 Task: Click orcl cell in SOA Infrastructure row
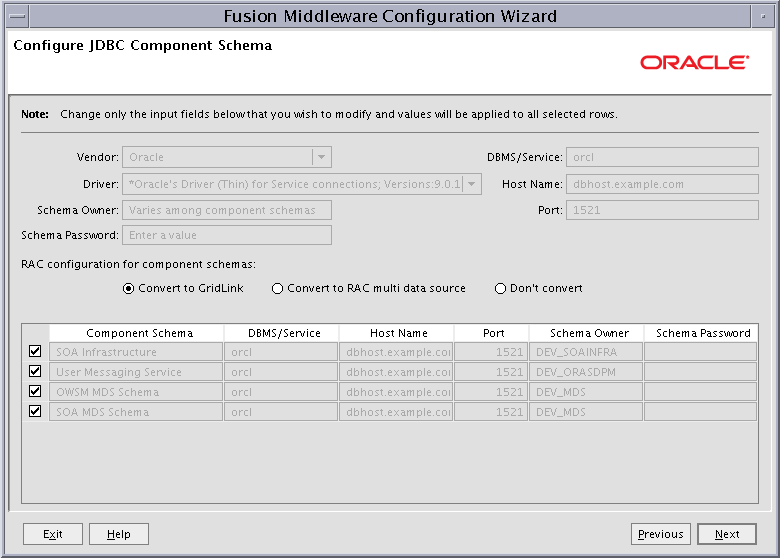tap(281, 352)
